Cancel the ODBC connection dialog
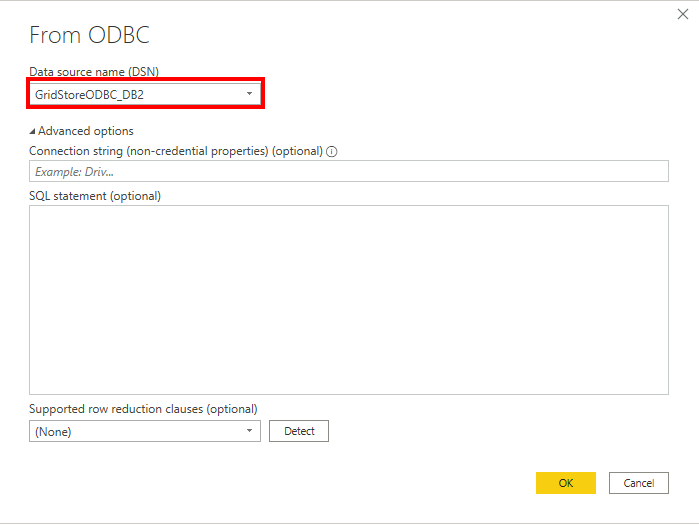699x525 pixels. pos(638,483)
